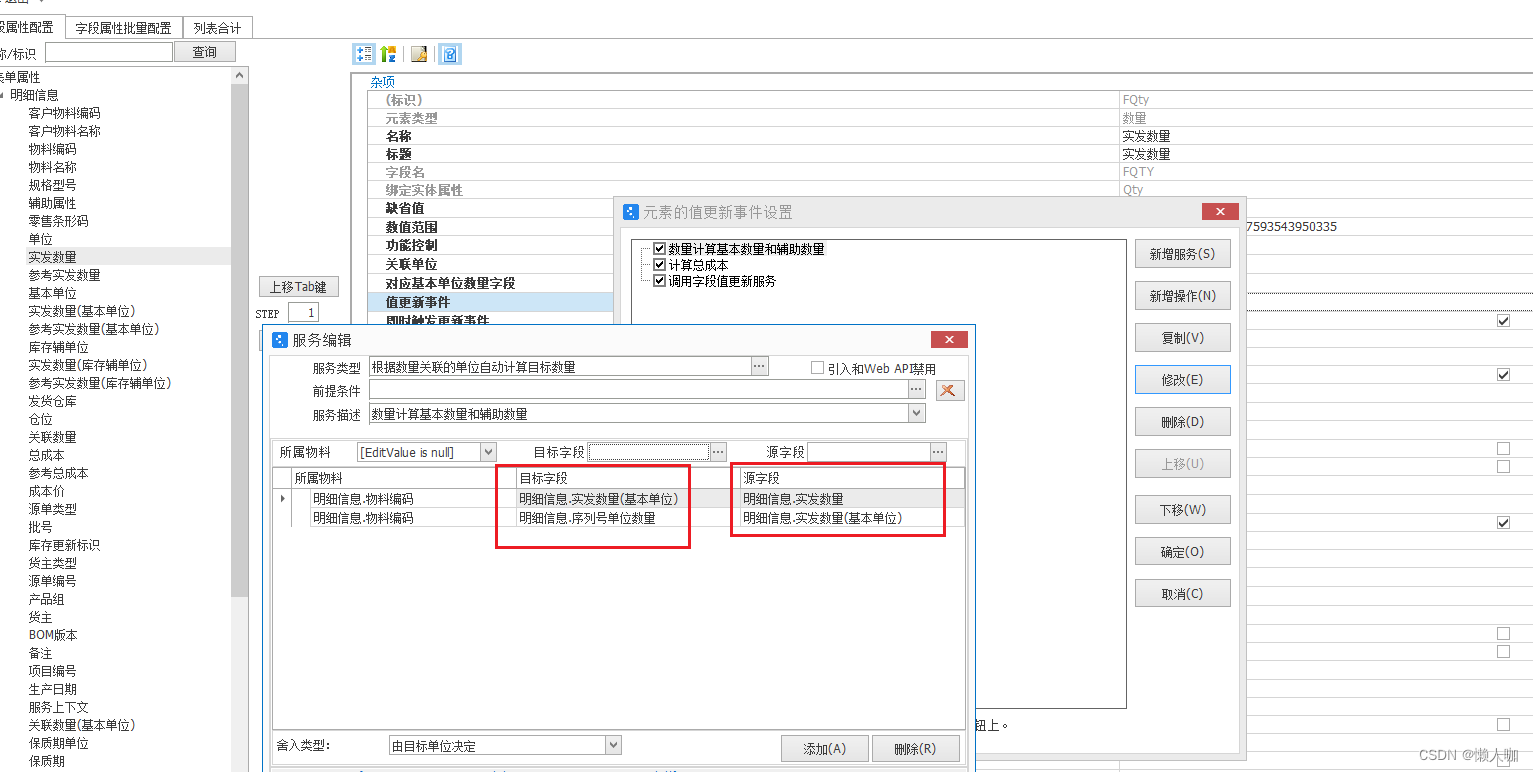Viewport: 1533px width, 772px height.
Task: Select 生产日期 in the field tree
Action: coord(52,689)
